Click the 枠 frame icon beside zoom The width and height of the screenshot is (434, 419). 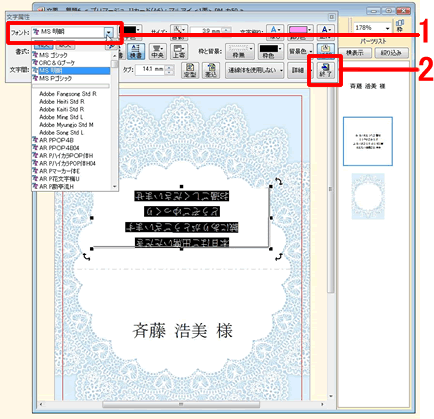click(x=399, y=26)
